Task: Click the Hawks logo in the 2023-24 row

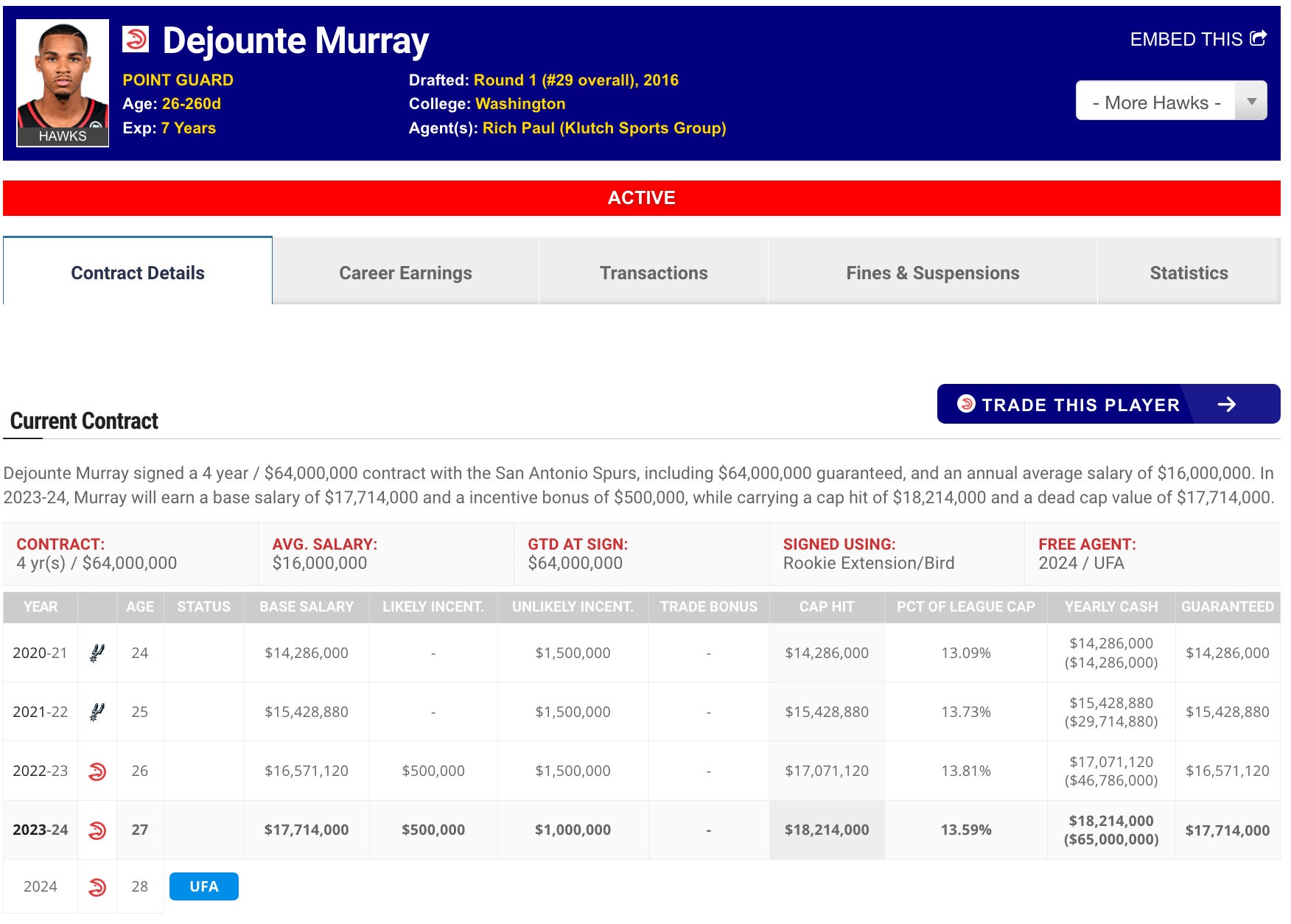Action: pyautogui.click(x=97, y=830)
